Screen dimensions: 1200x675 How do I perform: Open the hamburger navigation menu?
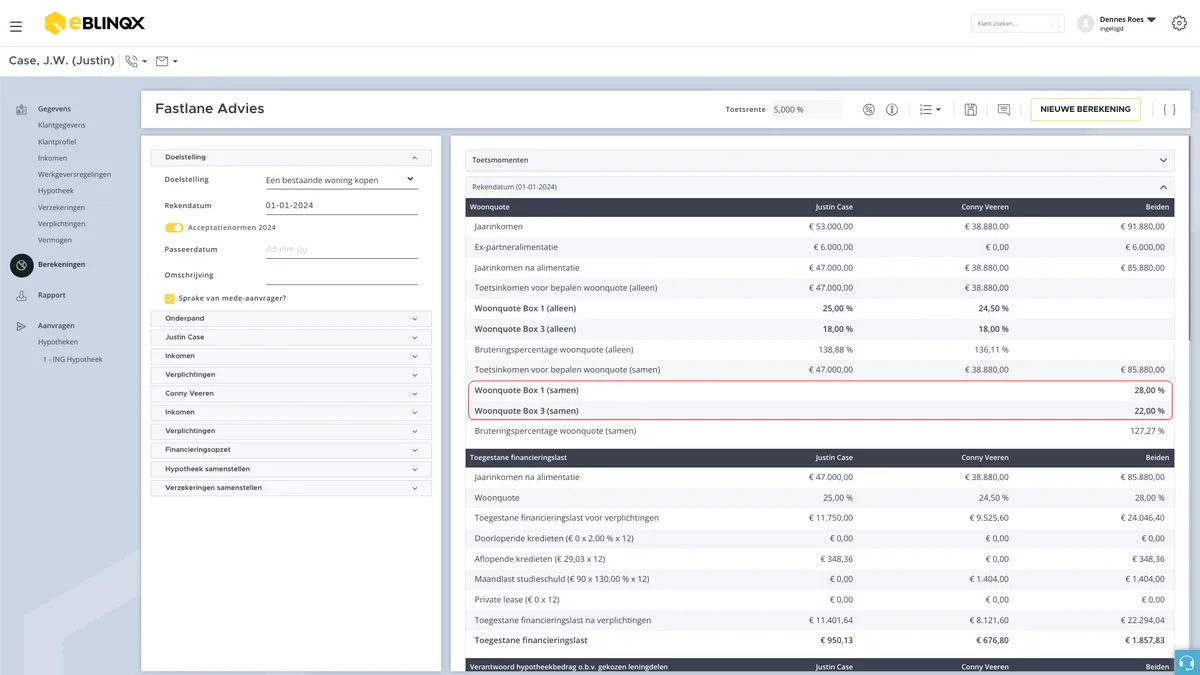click(16, 26)
